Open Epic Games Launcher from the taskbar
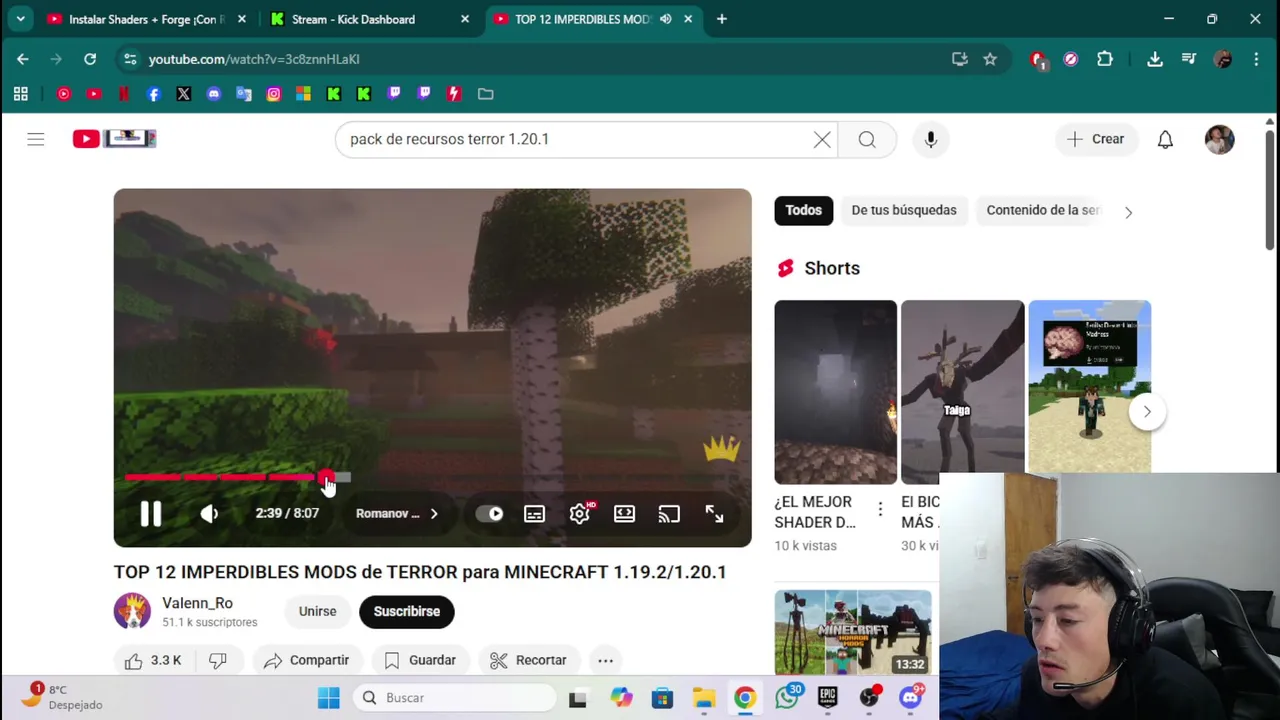The width and height of the screenshot is (1280, 720). [x=828, y=698]
